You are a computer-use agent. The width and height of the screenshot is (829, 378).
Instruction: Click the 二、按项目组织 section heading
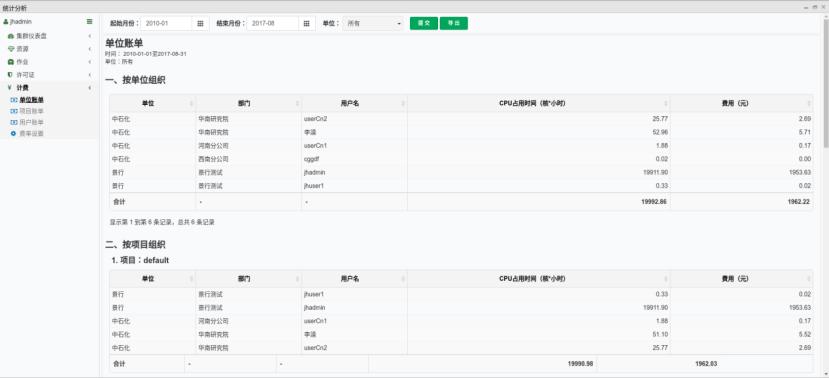[x=135, y=245]
